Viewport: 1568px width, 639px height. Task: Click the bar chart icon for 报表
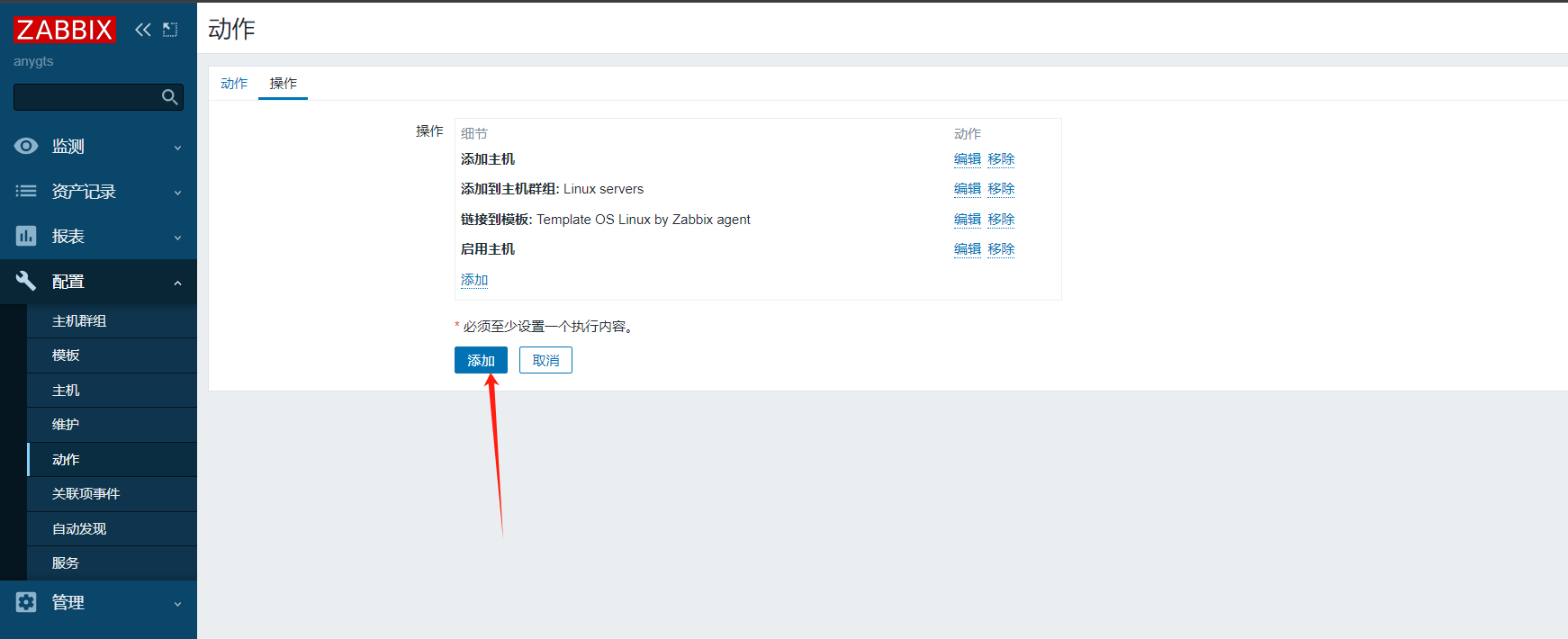click(x=26, y=236)
